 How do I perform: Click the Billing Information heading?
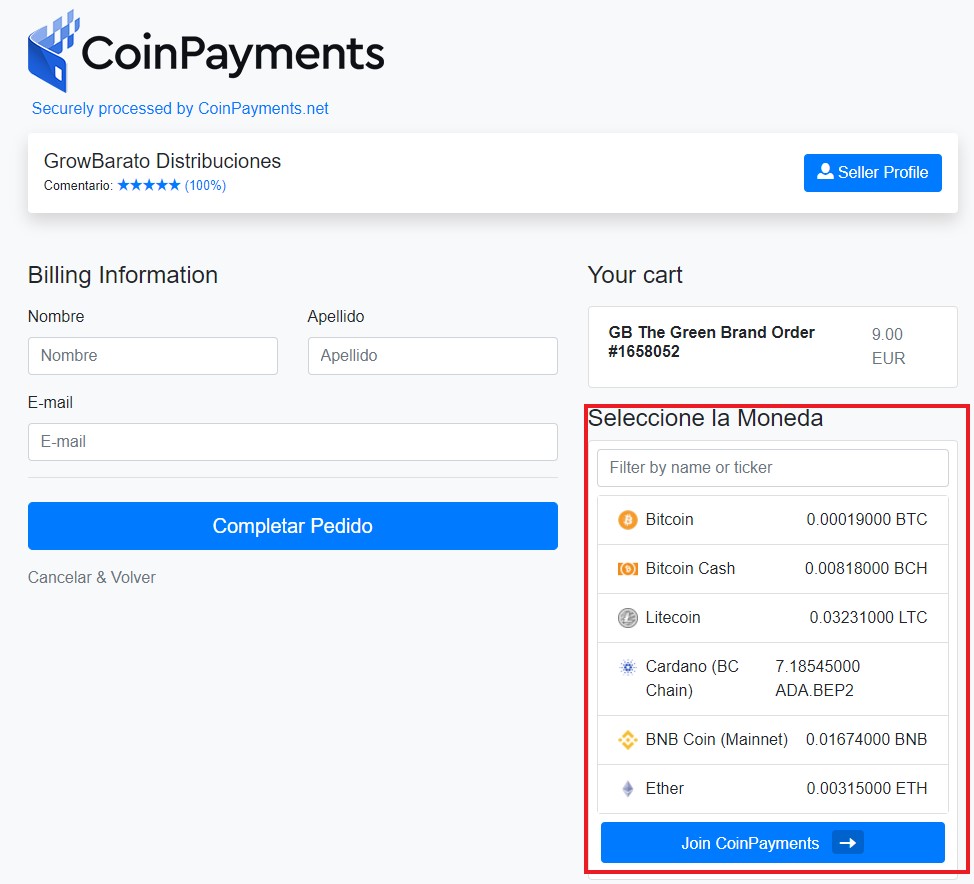click(122, 275)
